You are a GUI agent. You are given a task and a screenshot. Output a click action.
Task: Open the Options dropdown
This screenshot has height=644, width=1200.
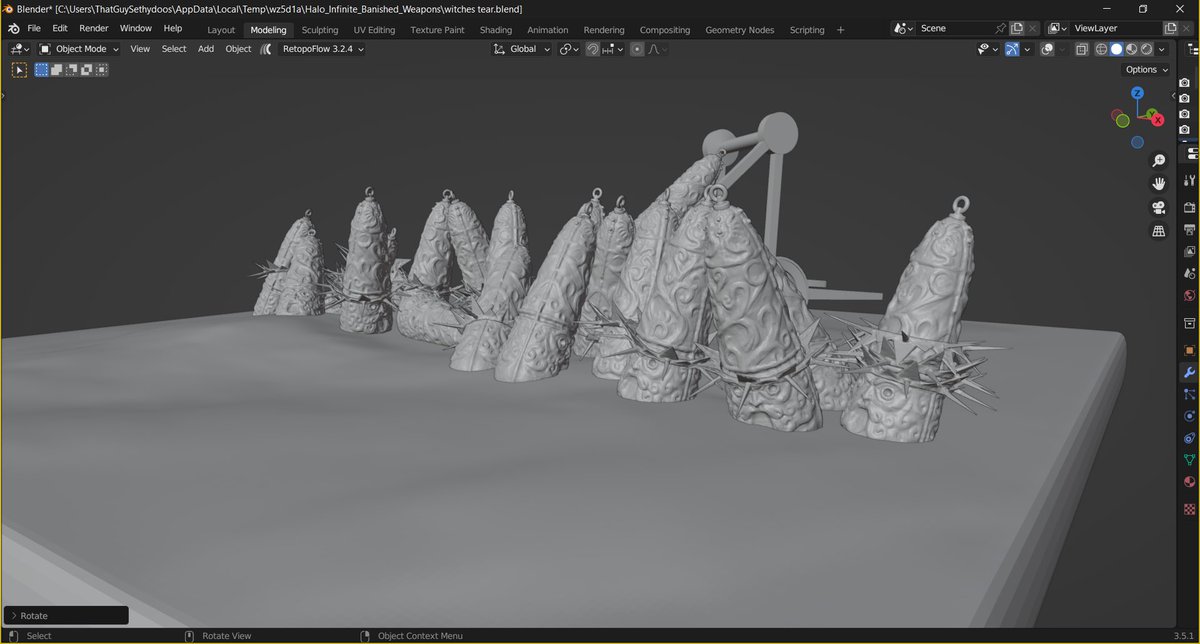1145,69
